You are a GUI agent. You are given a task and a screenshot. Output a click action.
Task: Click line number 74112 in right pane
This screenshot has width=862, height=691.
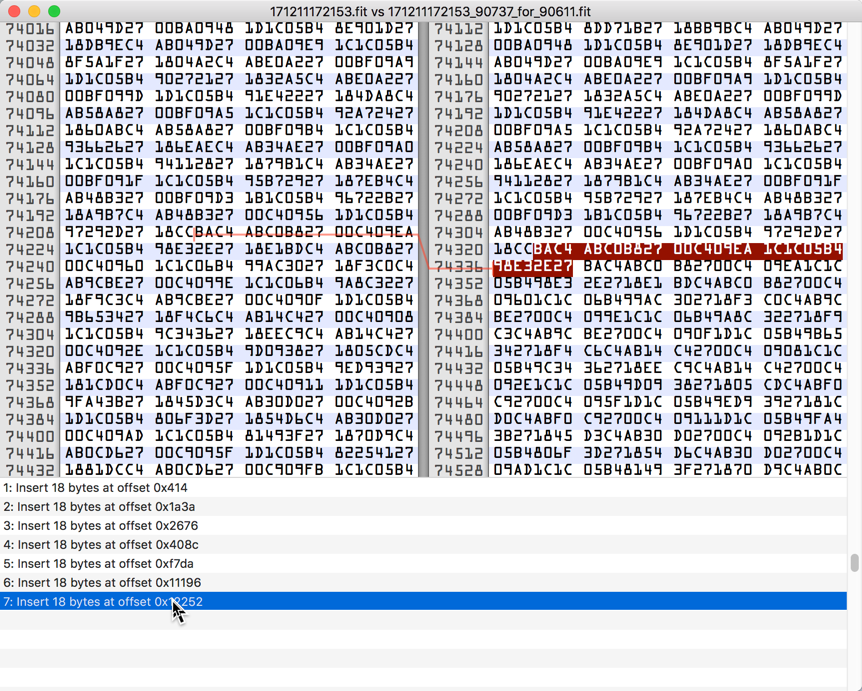[458, 29]
